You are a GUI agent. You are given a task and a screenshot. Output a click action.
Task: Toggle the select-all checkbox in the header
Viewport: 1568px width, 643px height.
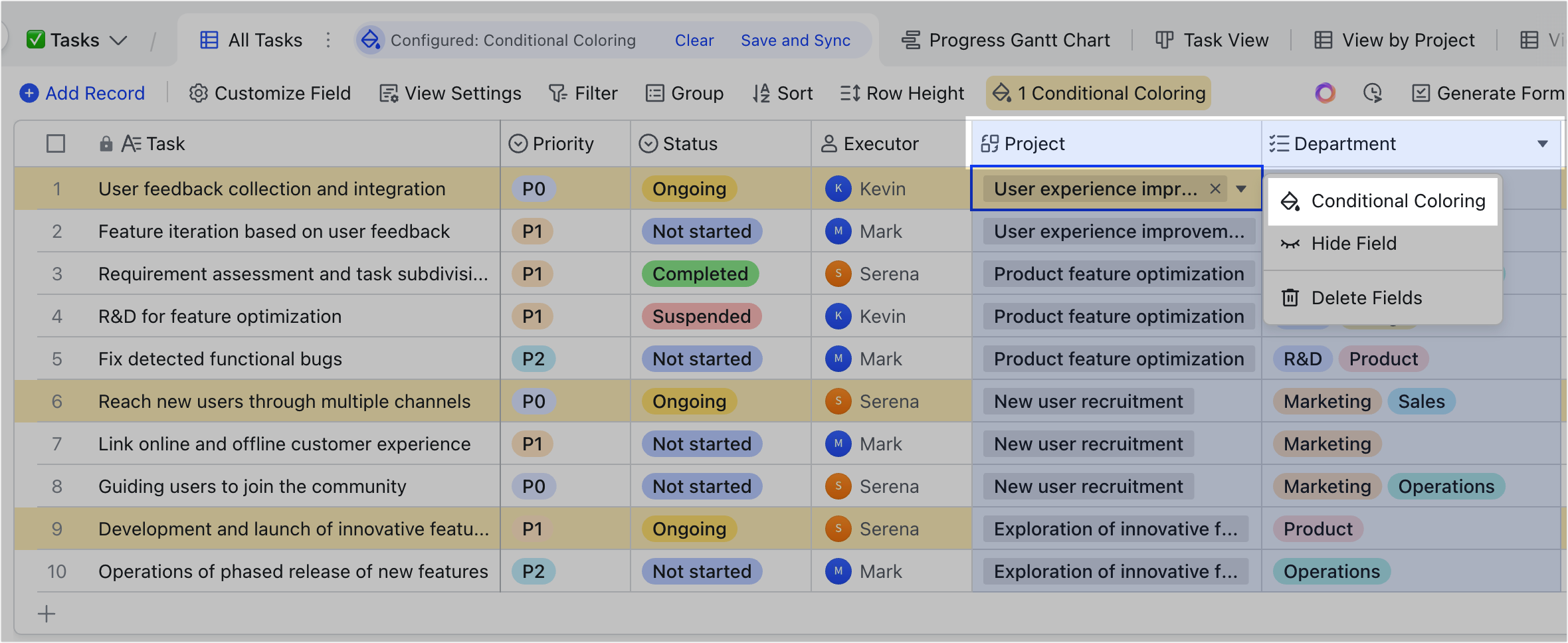[55, 143]
